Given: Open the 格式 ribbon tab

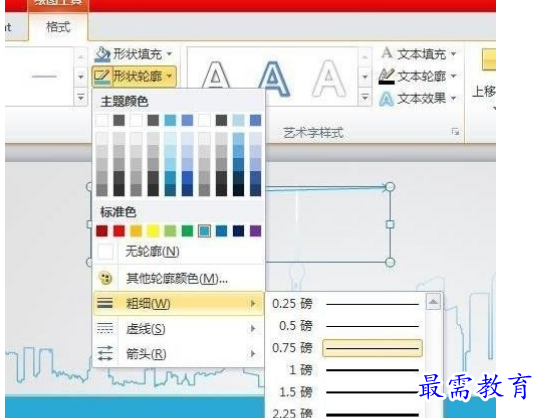Looking at the screenshot, I should [x=58, y=27].
